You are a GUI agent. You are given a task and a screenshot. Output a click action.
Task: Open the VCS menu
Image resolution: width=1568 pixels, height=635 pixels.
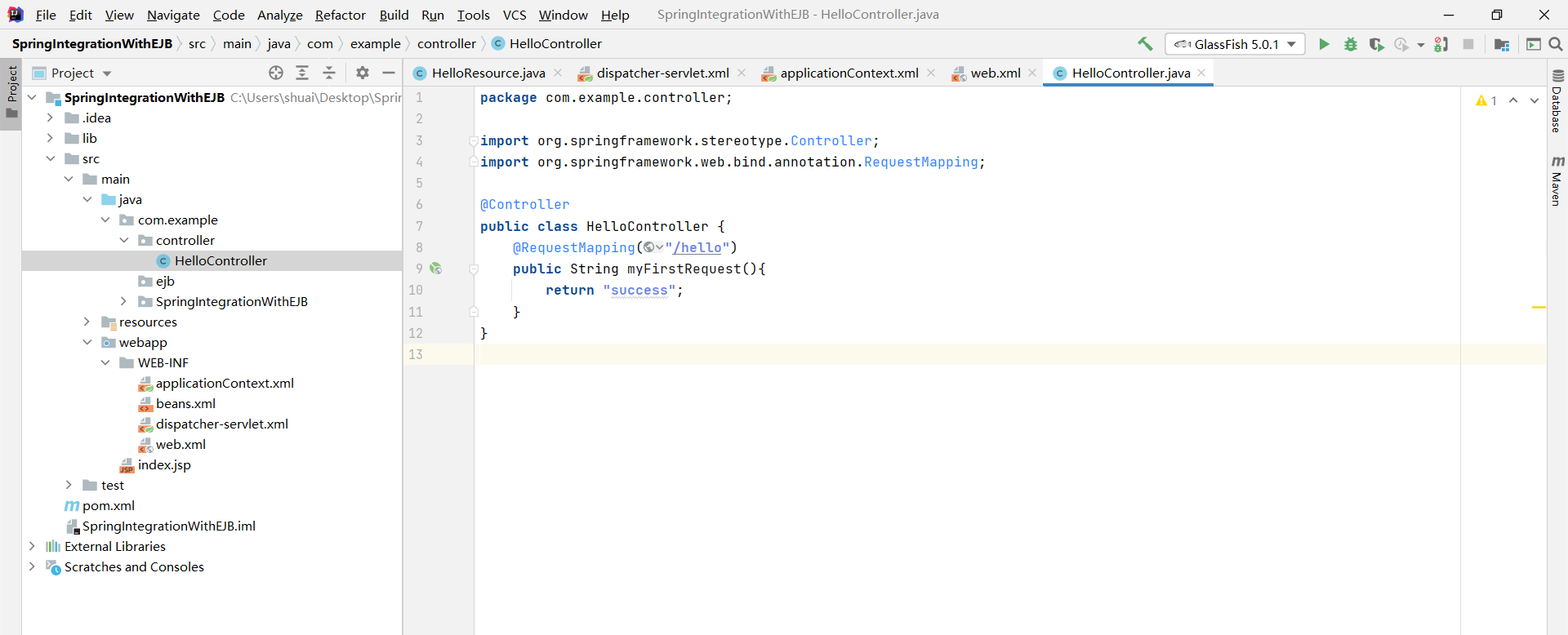click(514, 15)
